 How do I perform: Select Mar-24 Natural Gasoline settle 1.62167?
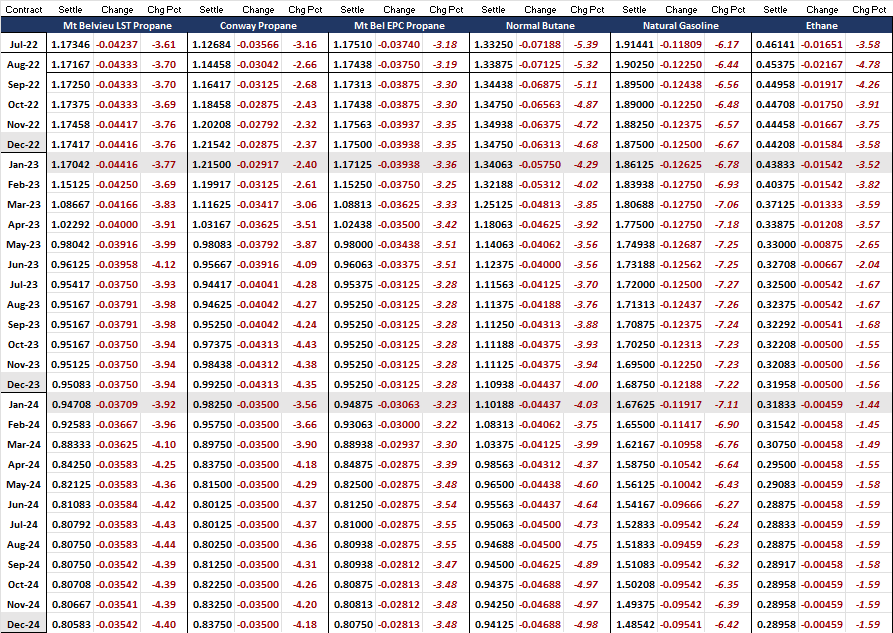point(634,444)
